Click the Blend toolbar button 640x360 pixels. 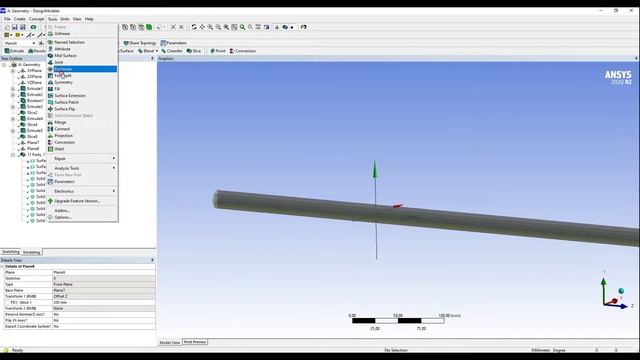(146, 51)
